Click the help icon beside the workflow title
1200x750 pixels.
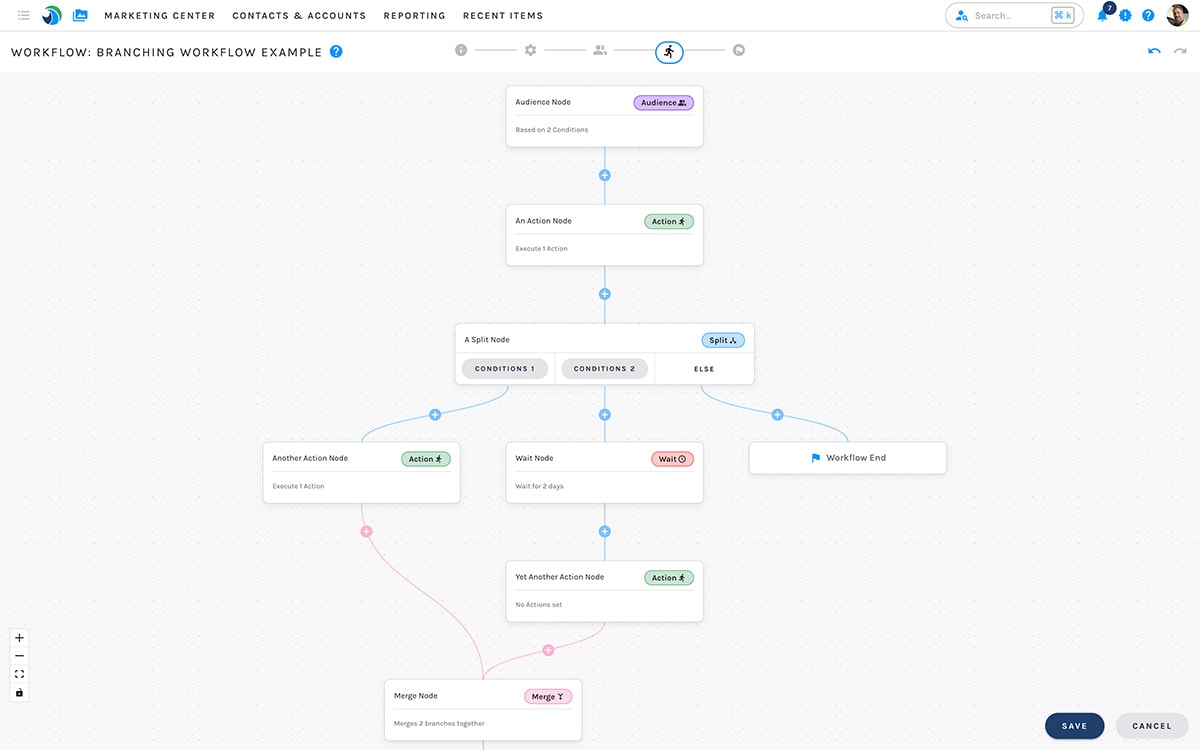[337, 50]
